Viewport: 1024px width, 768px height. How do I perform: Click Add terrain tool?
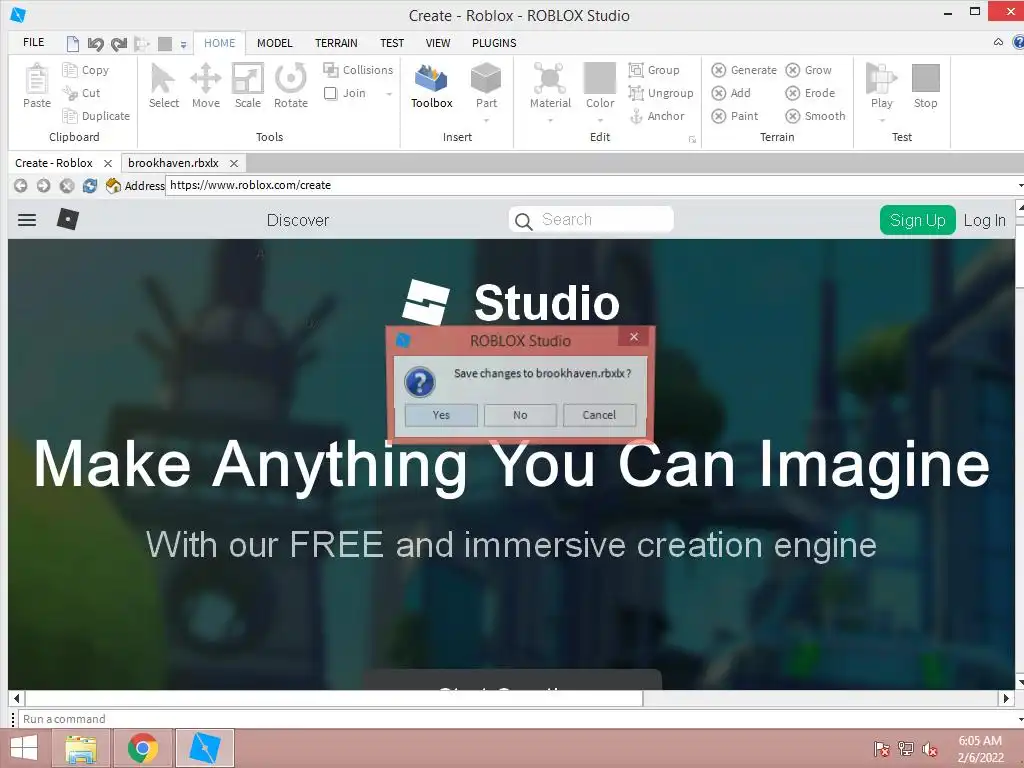pyautogui.click(x=731, y=93)
